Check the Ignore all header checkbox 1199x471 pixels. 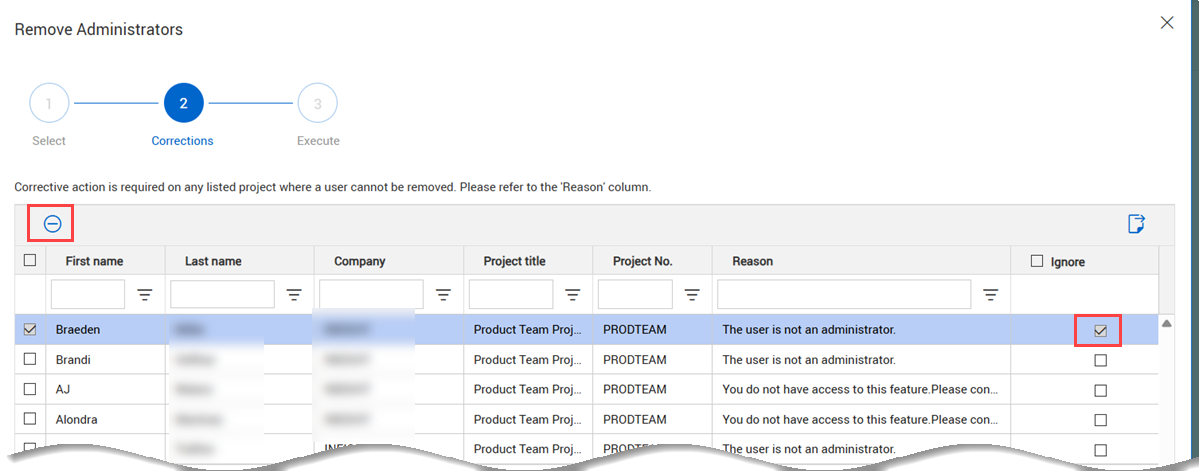pyautogui.click(x=1037, y=262)
